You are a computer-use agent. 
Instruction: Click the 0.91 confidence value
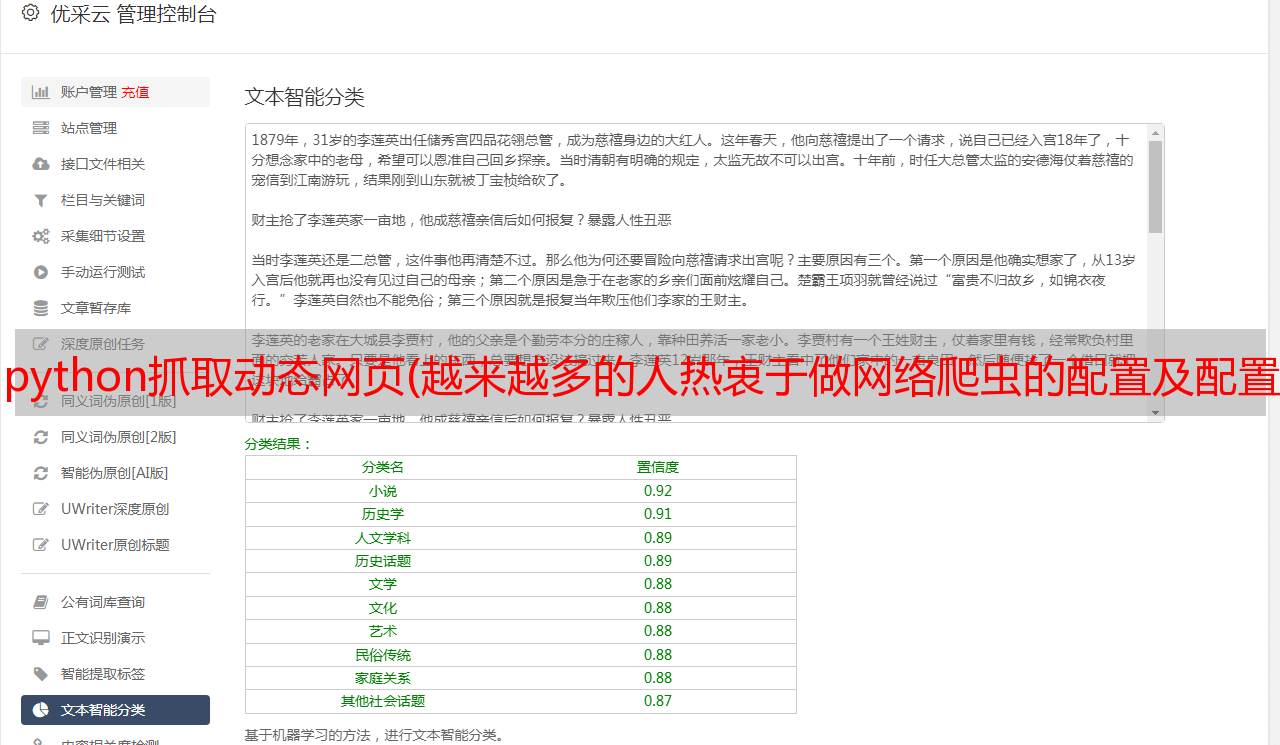[x=658, y=514]
